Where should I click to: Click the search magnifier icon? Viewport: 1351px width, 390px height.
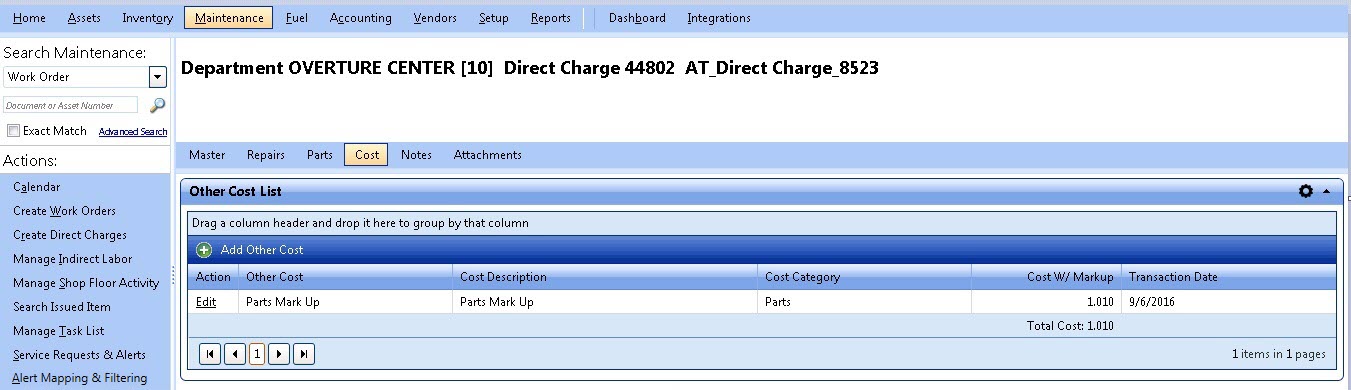point(157,105)
